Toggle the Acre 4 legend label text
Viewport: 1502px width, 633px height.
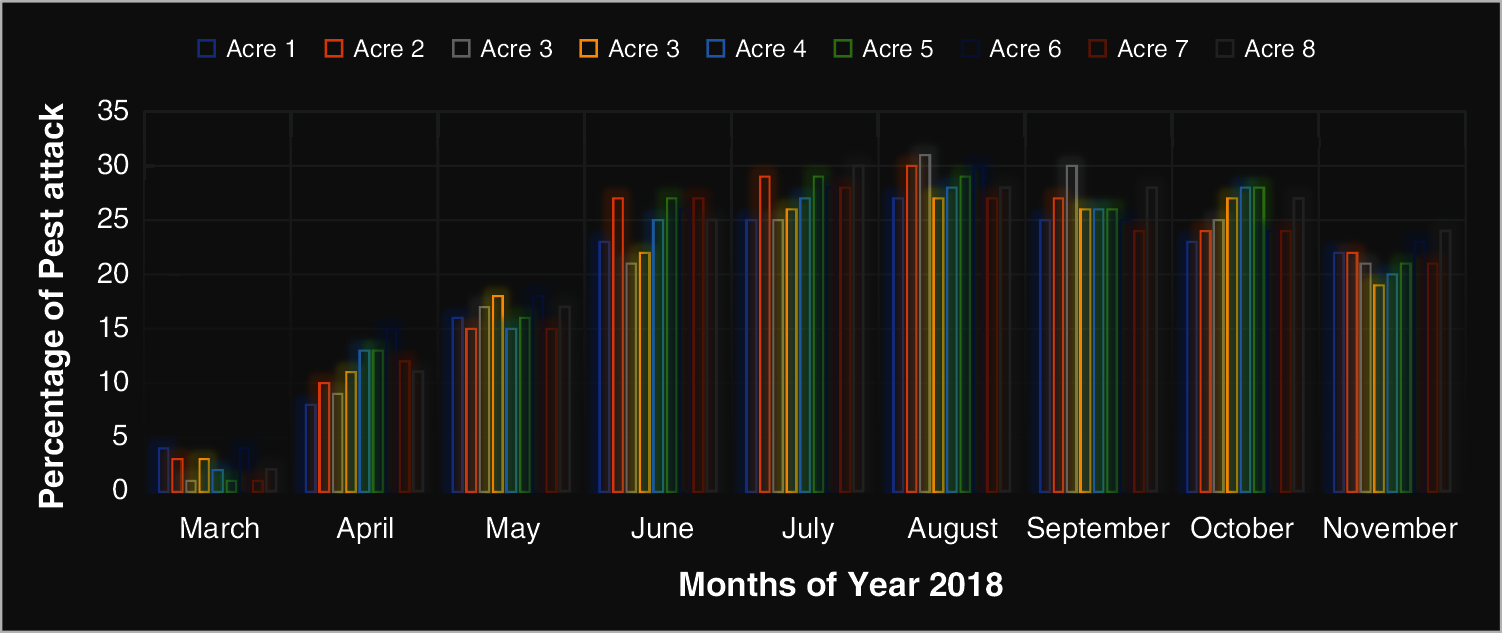pyautogui.click(x=770, y=49)
